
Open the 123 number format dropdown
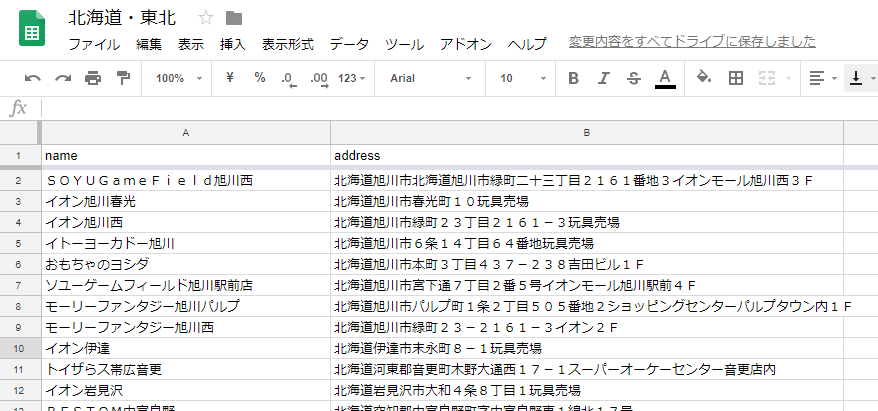pos(352,78)
